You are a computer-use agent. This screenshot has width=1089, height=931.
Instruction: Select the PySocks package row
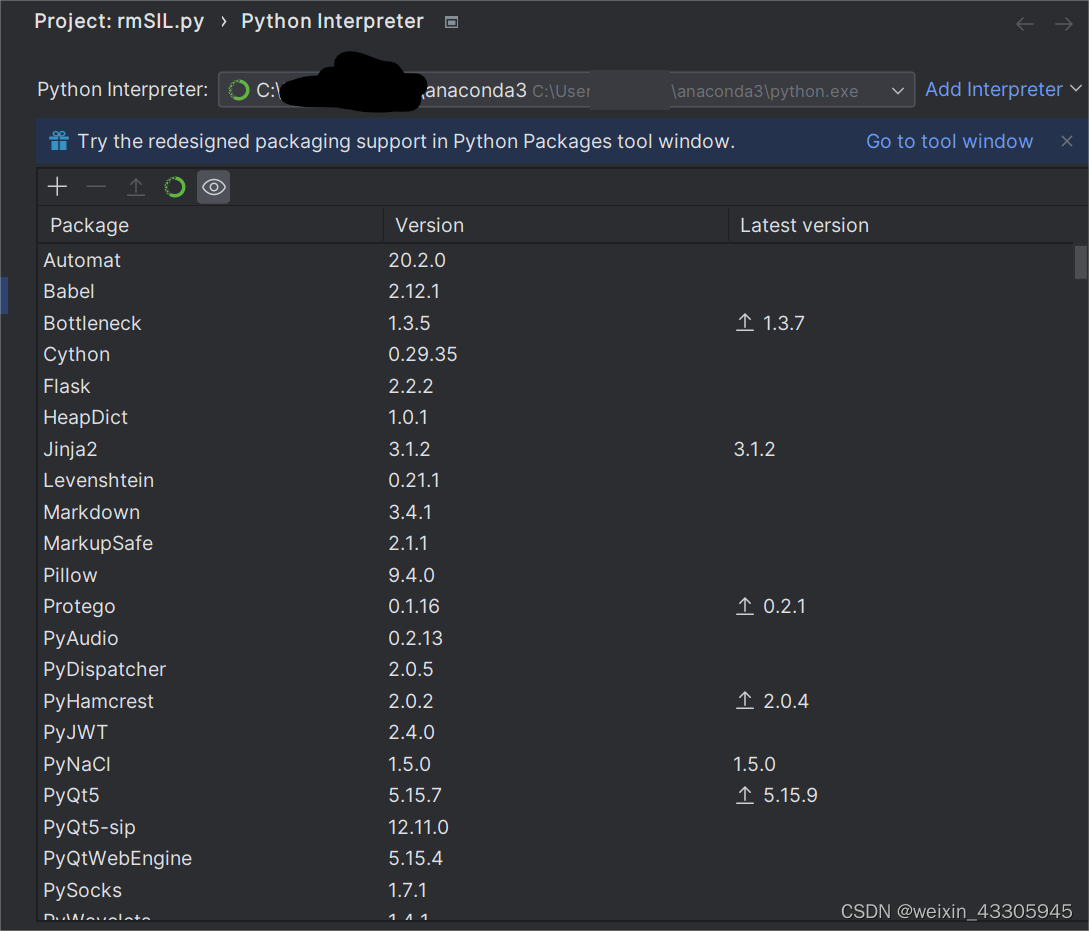(x=555, y=890)
